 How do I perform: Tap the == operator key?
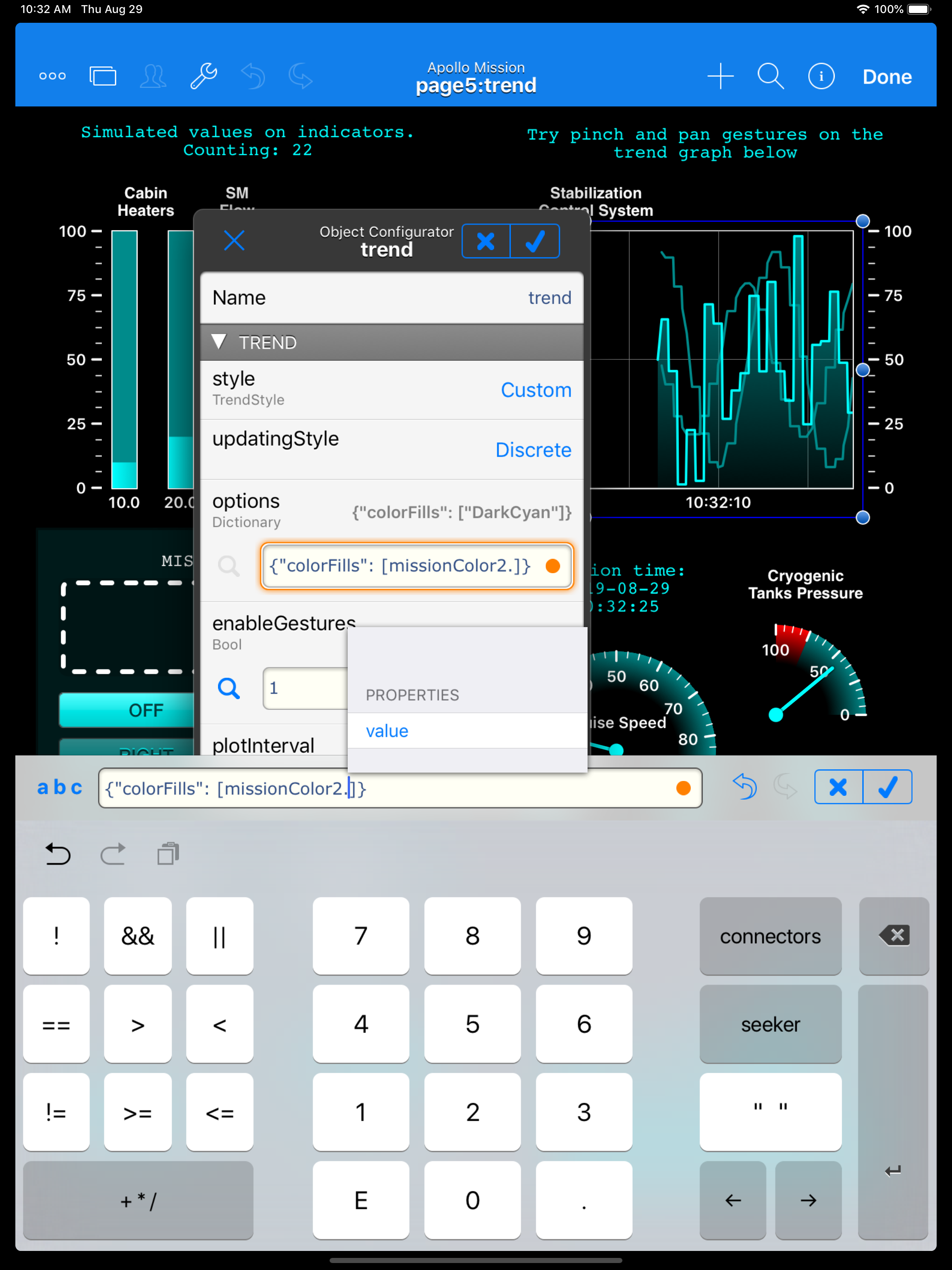(x=56, y=1025)
